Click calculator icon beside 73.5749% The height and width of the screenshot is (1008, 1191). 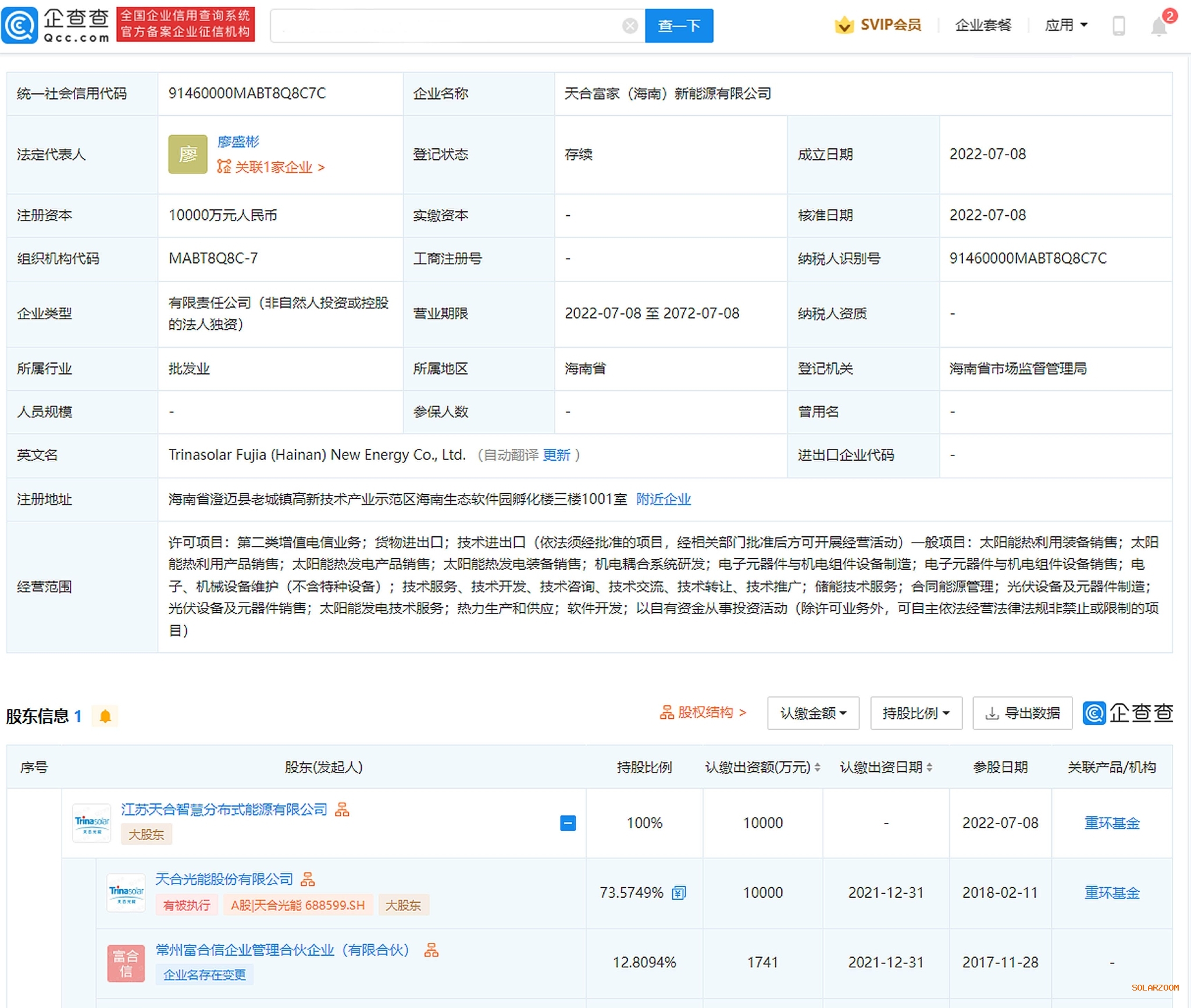pos(679,892)
